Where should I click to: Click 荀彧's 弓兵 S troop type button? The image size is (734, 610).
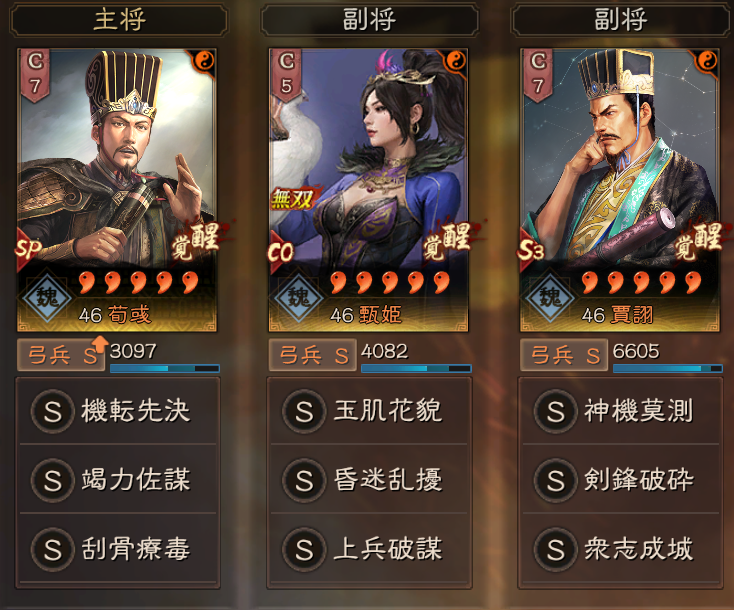click(61, 355)
